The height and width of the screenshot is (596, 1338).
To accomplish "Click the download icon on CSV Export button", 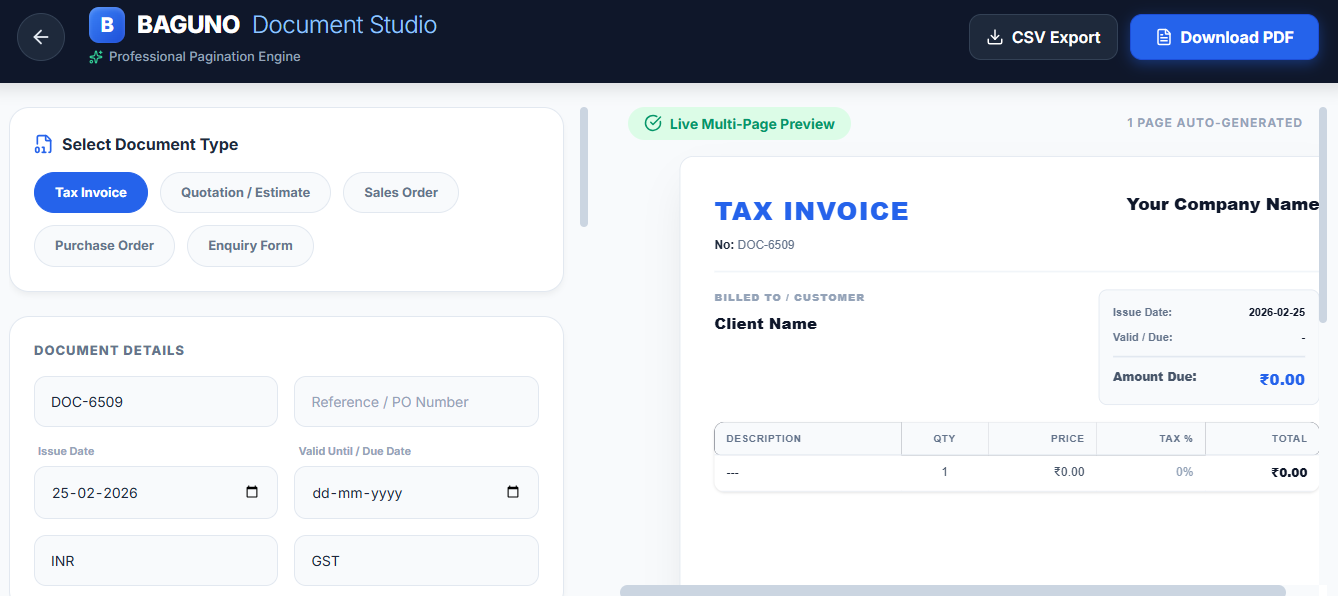I will point(994,36).
